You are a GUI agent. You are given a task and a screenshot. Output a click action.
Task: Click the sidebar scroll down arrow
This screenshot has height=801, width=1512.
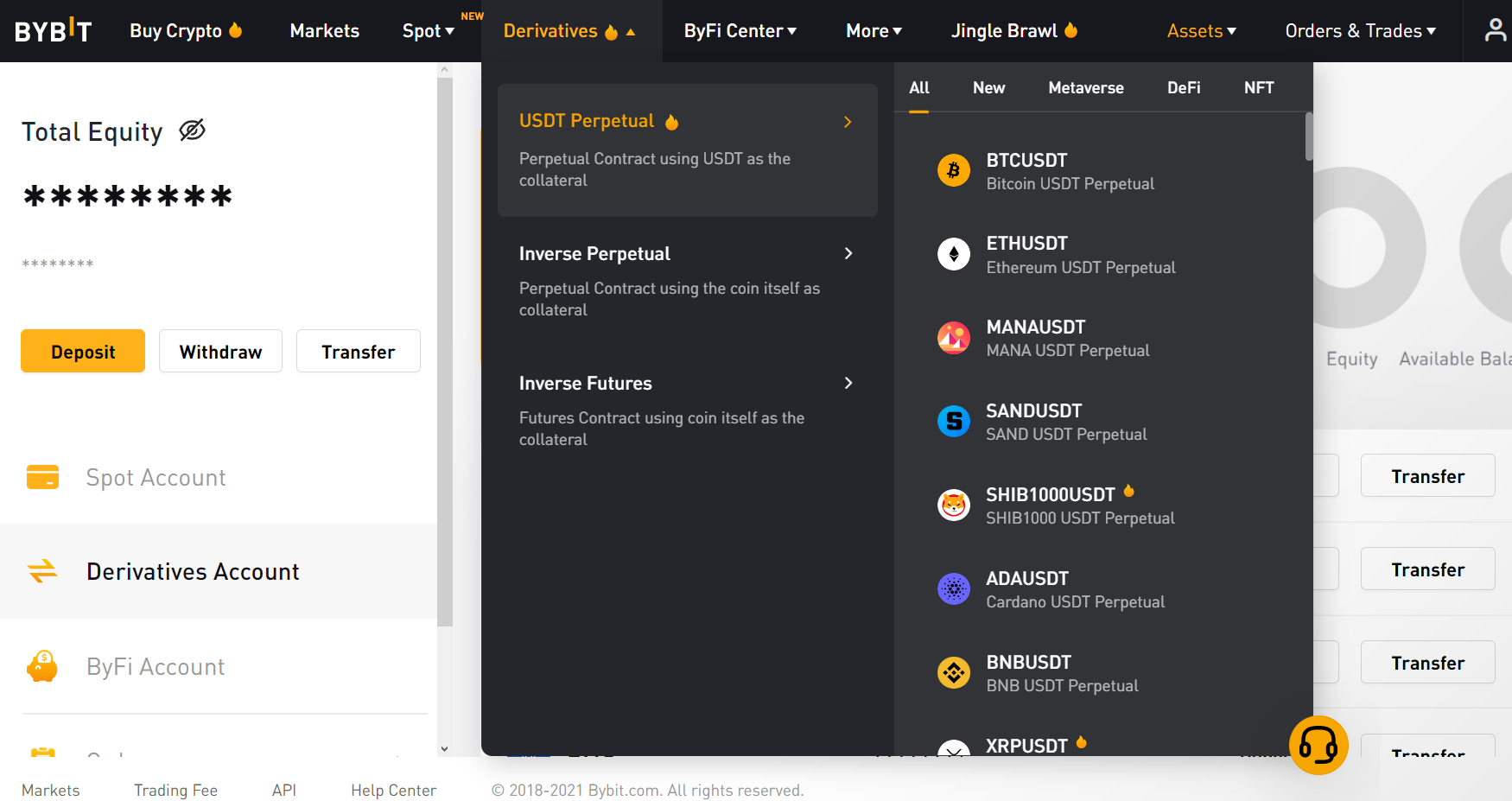[444, 749]
